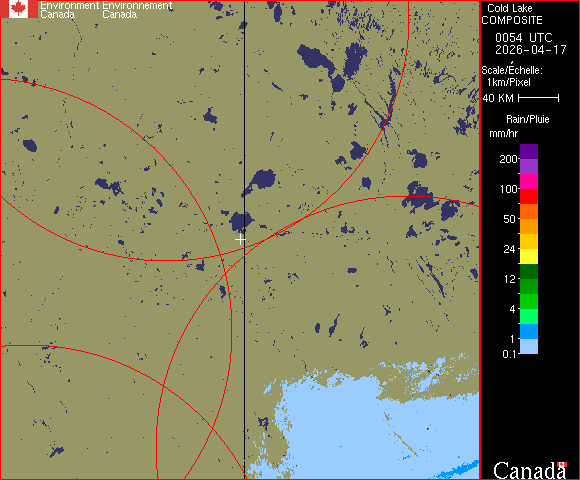The height and width of the screenshot is (480, 580).
Task: Click the Environment Canada header text
Action: click(x=69, y=10)
